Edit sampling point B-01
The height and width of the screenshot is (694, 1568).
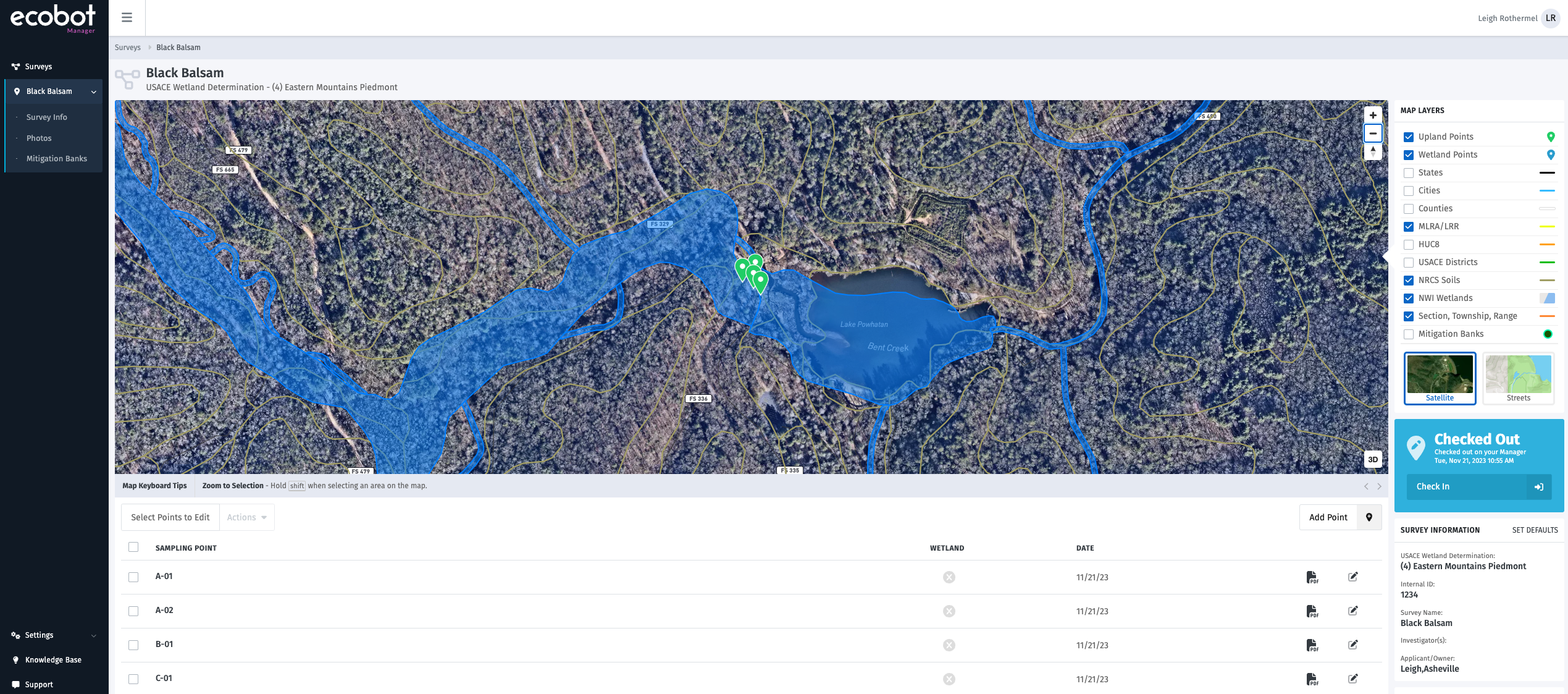click(x=1352, y=645)
